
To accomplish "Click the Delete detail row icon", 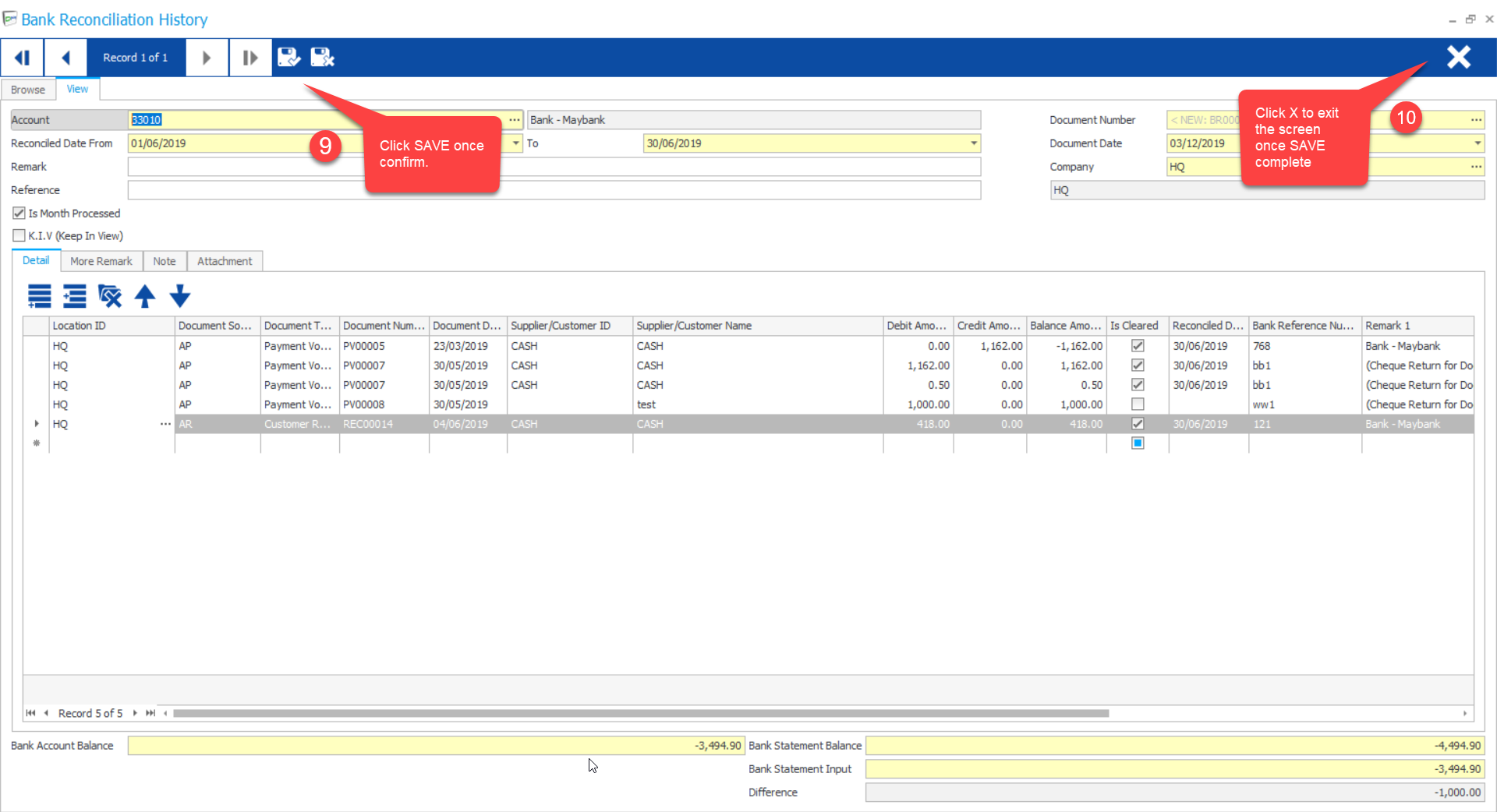I will 110,296.
